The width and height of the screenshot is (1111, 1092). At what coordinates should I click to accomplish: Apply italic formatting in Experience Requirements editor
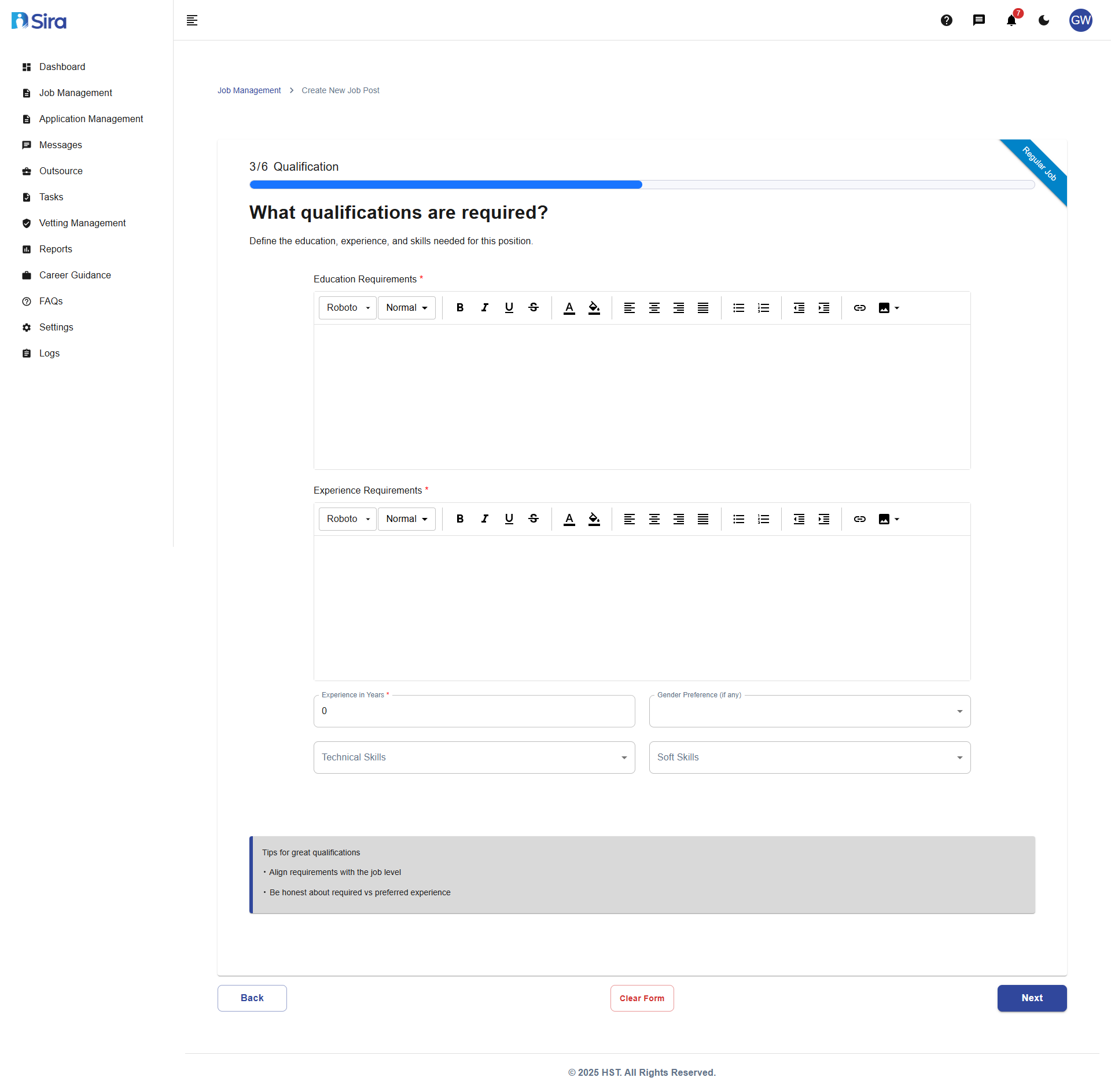(x=485, y=519)
